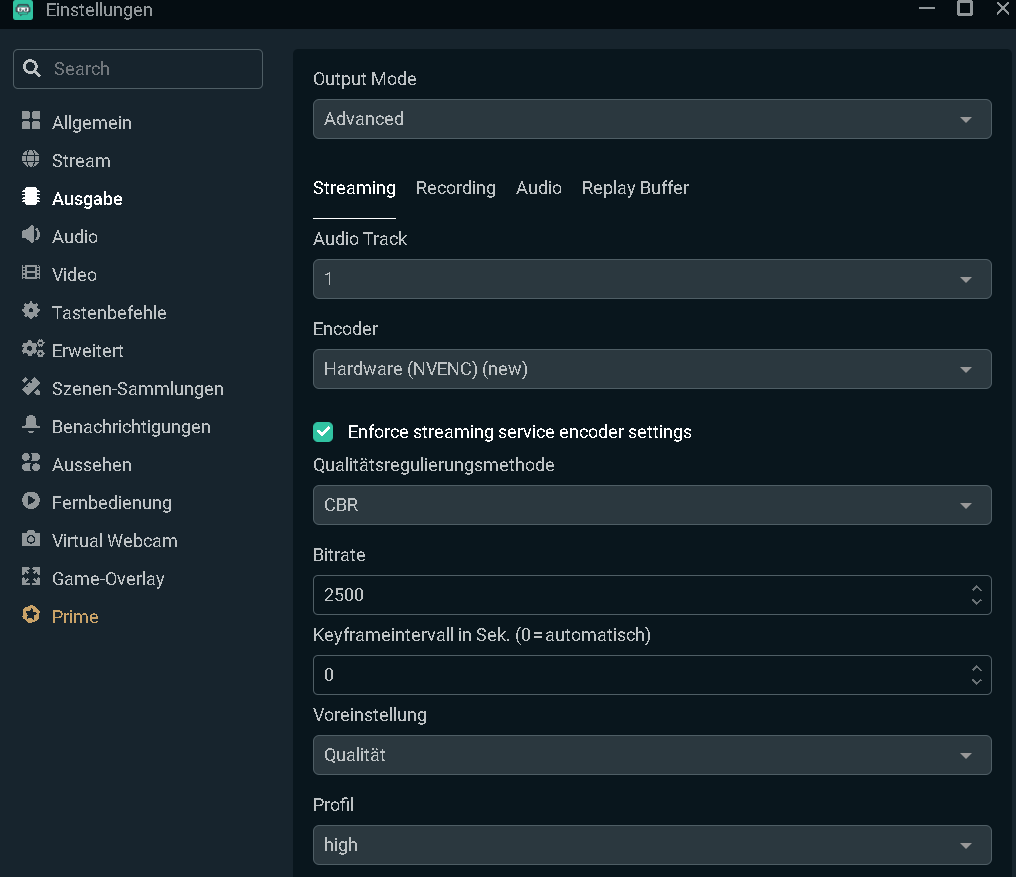Open Szenen-Sammlungen settings section

tap(137, 388)
